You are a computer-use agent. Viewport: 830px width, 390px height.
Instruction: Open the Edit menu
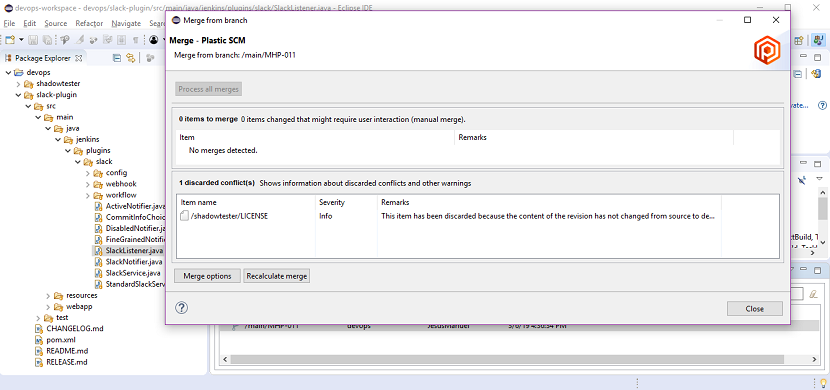point(30,23)
